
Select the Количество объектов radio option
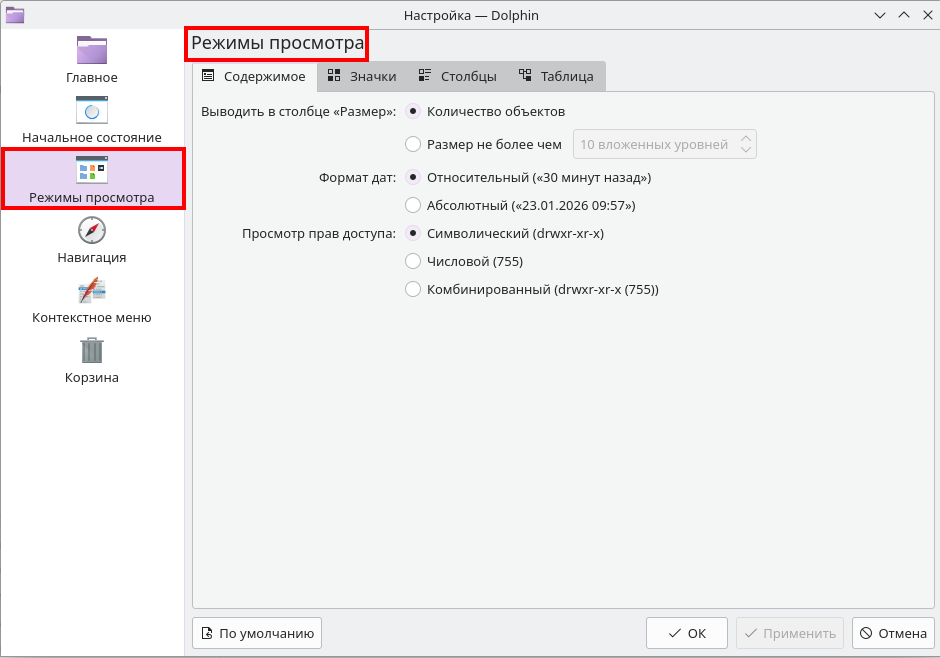pyautogui.click(x=413, y=112)
